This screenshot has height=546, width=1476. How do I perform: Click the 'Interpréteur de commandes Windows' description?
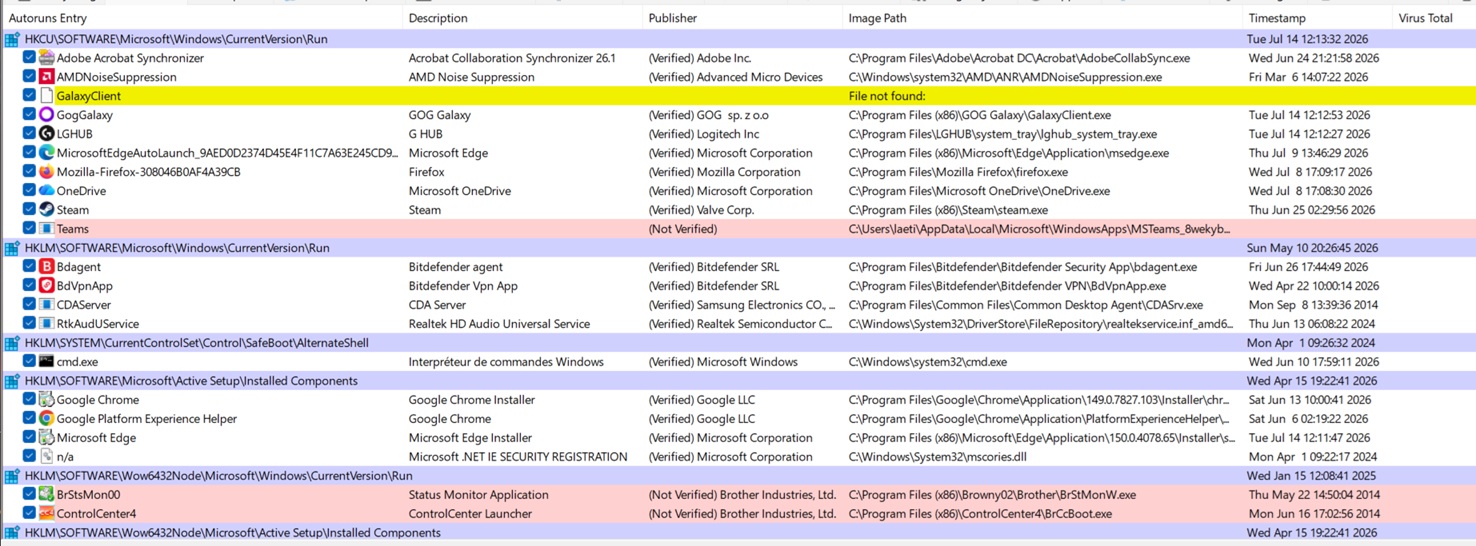coord(506,362)
